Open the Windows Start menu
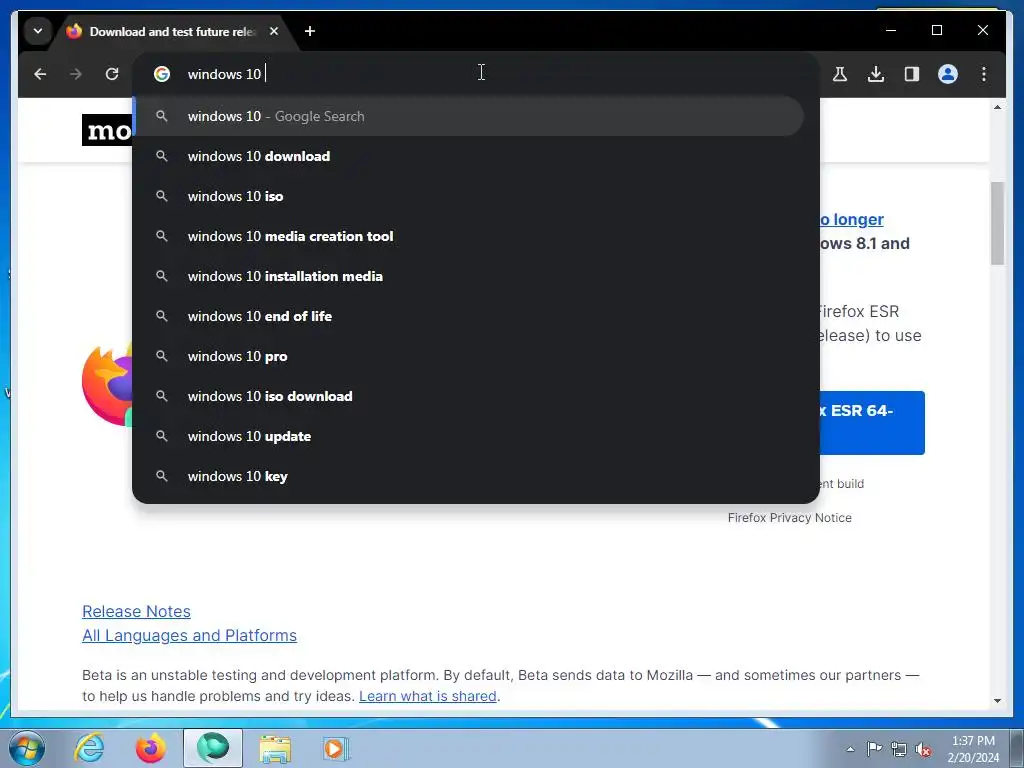 [27, 748]
